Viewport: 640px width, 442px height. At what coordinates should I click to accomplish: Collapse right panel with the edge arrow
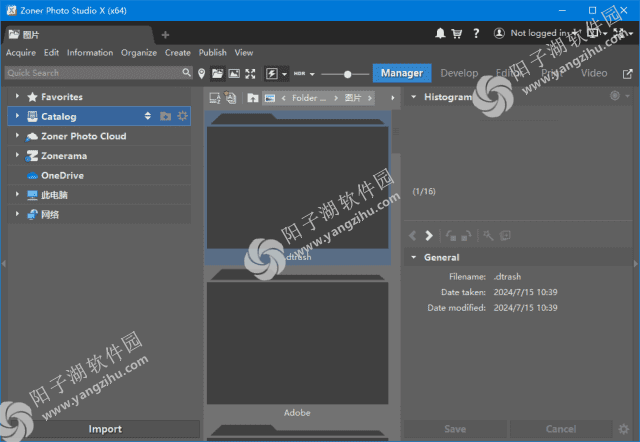(636, 264)
